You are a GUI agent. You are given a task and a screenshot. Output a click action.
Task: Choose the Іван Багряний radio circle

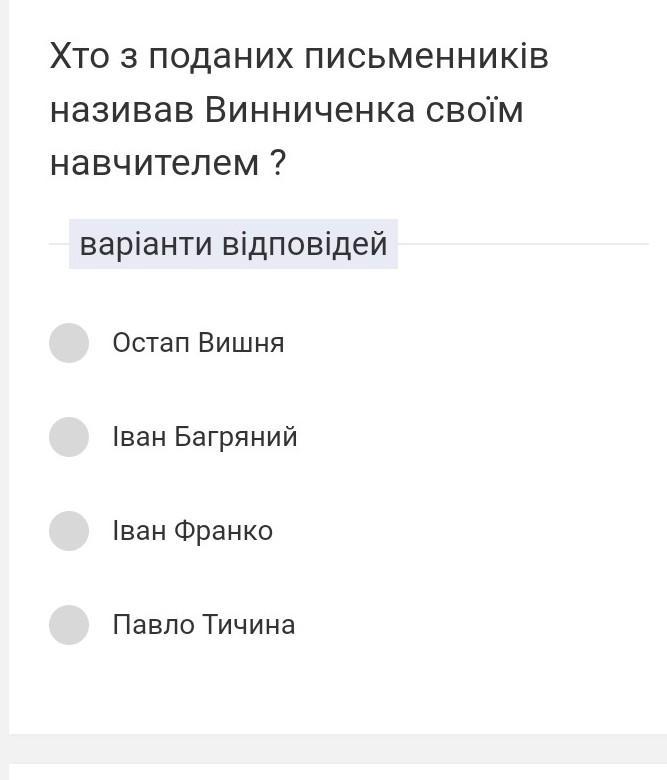[69, 437]
